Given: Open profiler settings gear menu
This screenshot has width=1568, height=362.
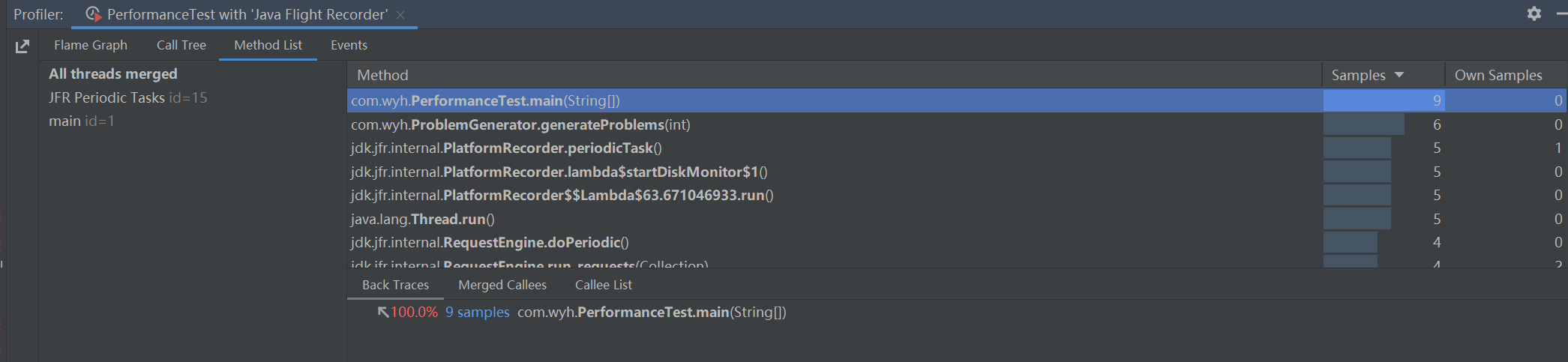Looking at the screenshot, I should point(1534,13).
